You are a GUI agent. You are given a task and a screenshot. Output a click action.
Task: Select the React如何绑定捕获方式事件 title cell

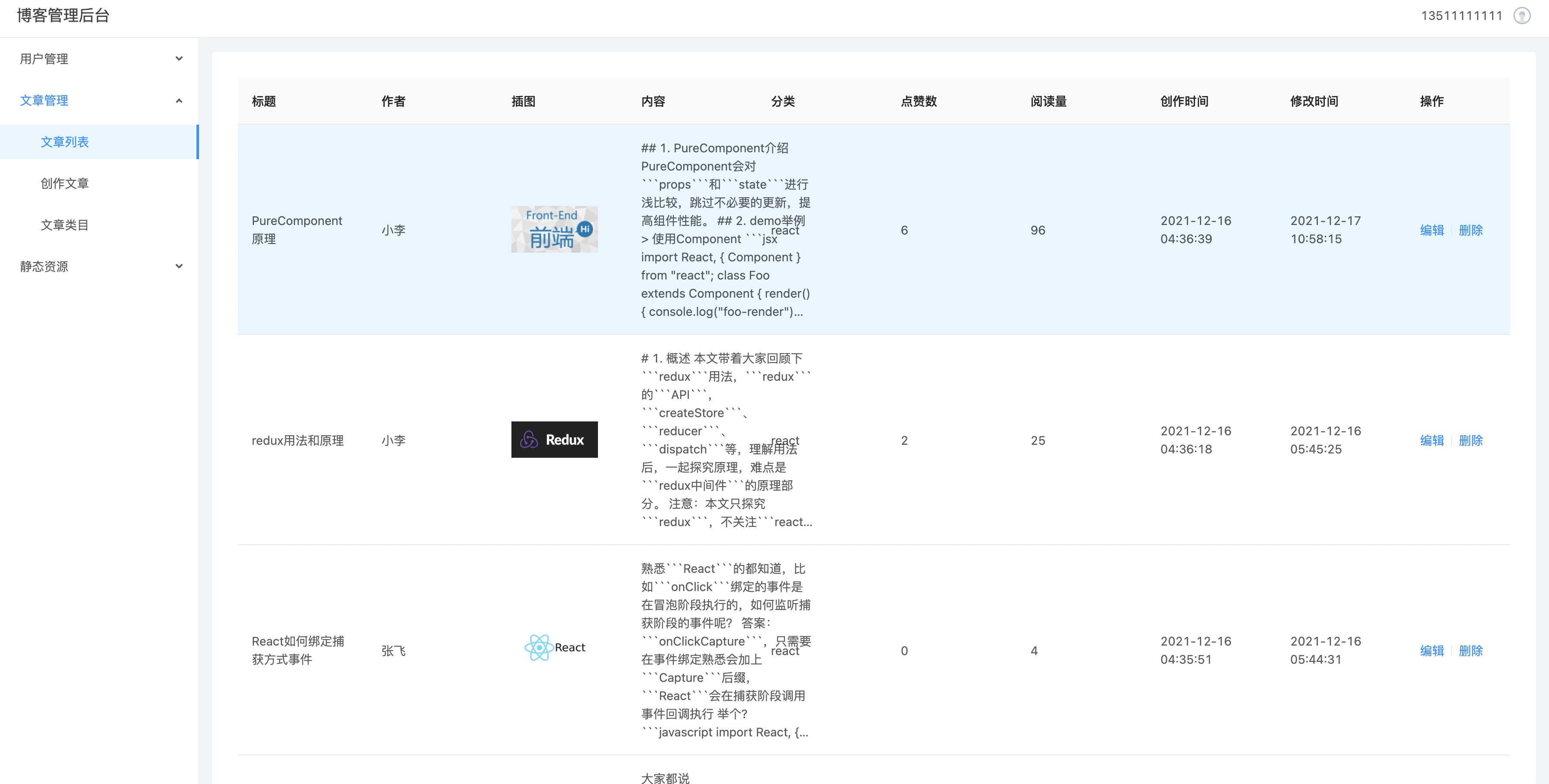(298, 650)
